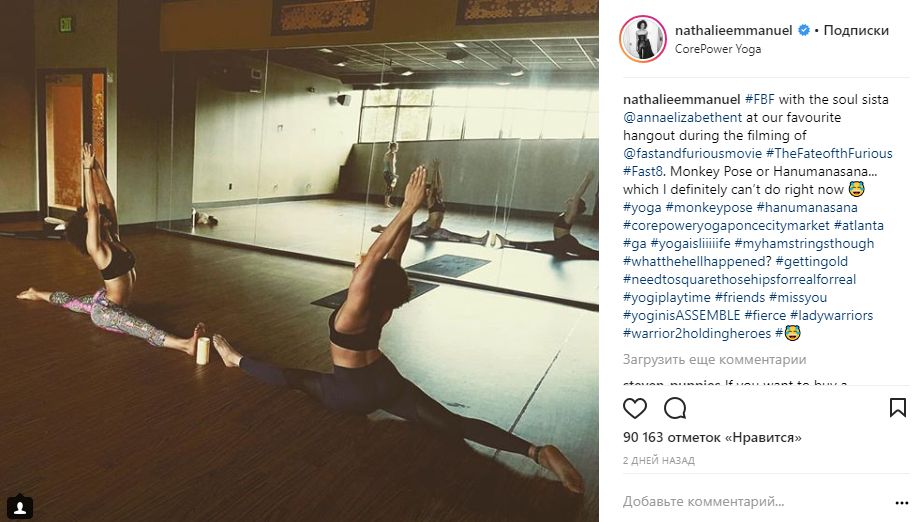Open tagged people icon on the photo
The width and height of the screenshot is (915, 522).
tap(19, 507)
